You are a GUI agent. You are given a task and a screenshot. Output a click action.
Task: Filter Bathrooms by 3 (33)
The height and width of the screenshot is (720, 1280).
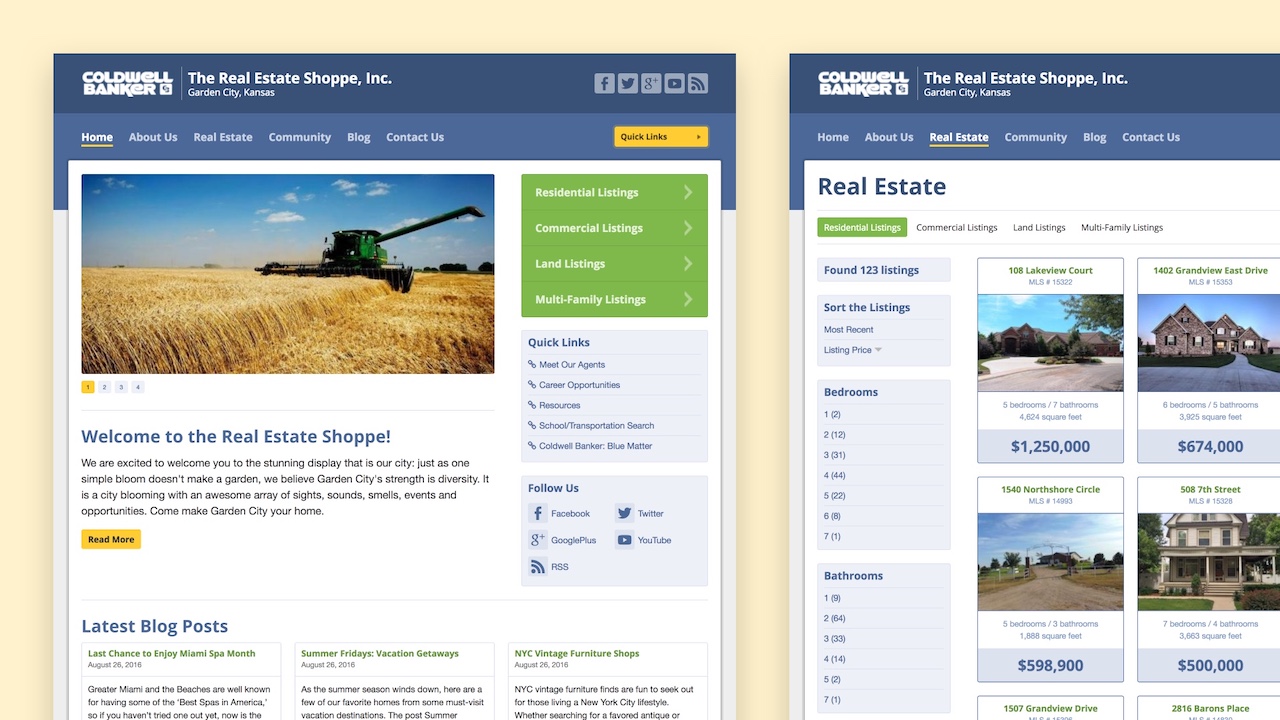tap(835, 639)
